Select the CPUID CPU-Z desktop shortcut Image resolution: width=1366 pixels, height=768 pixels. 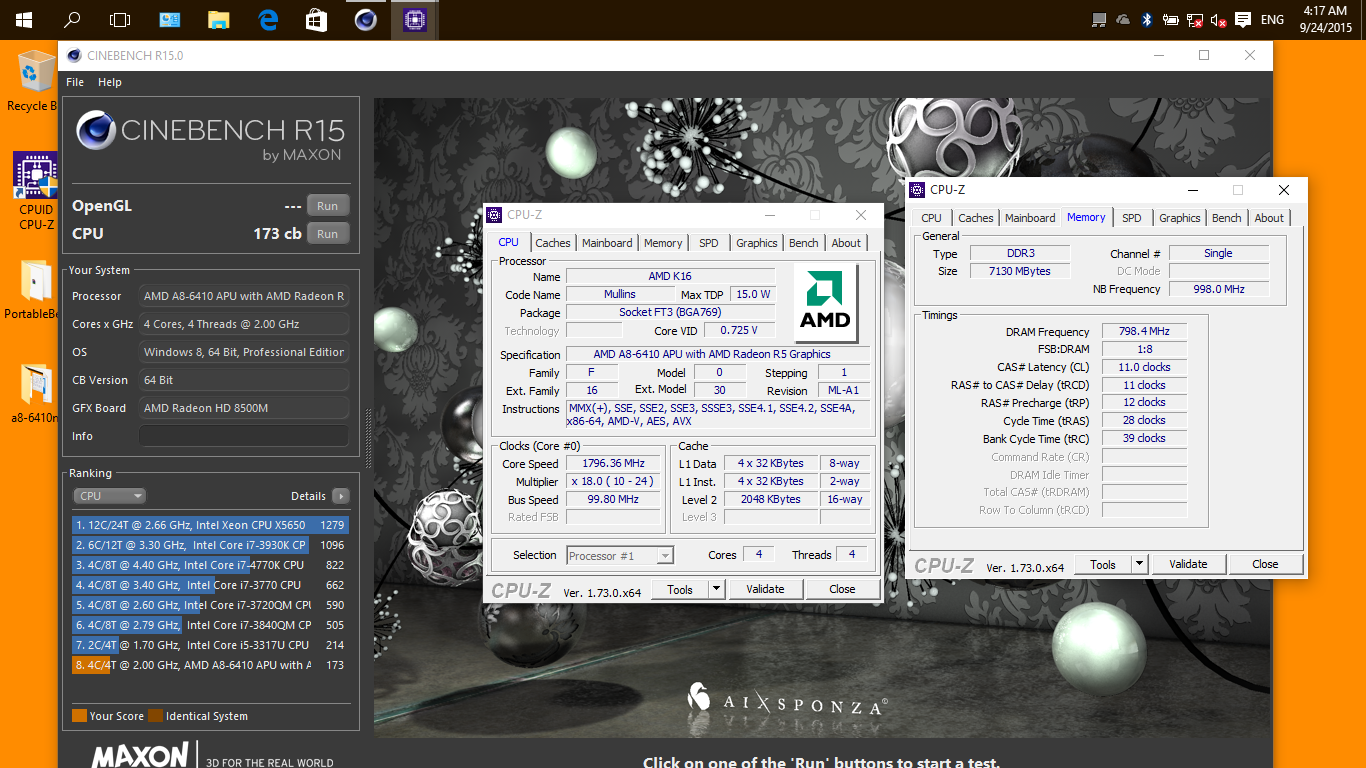point(35,191)
